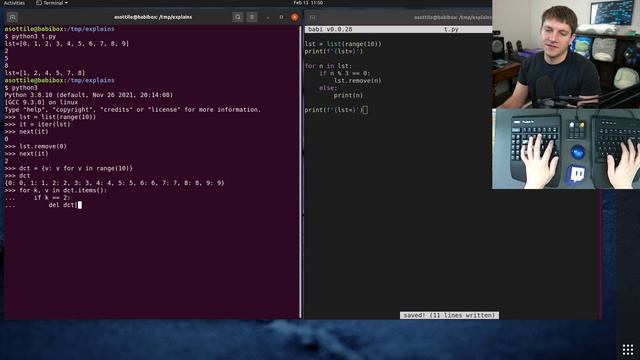Click the webcam video feed
640x360 pixels.
566,54
